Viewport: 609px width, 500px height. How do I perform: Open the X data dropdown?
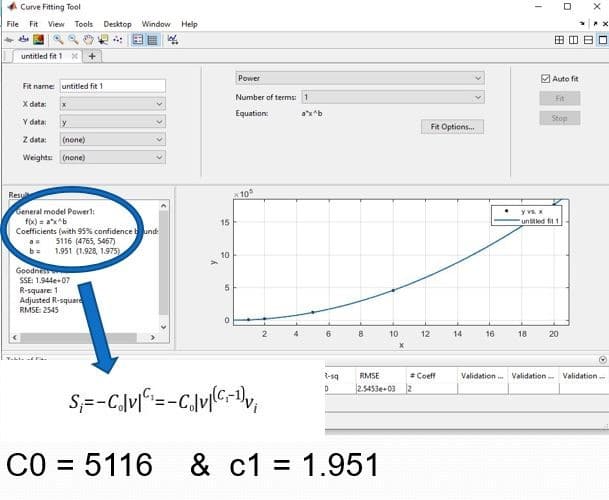coord(112,104)
